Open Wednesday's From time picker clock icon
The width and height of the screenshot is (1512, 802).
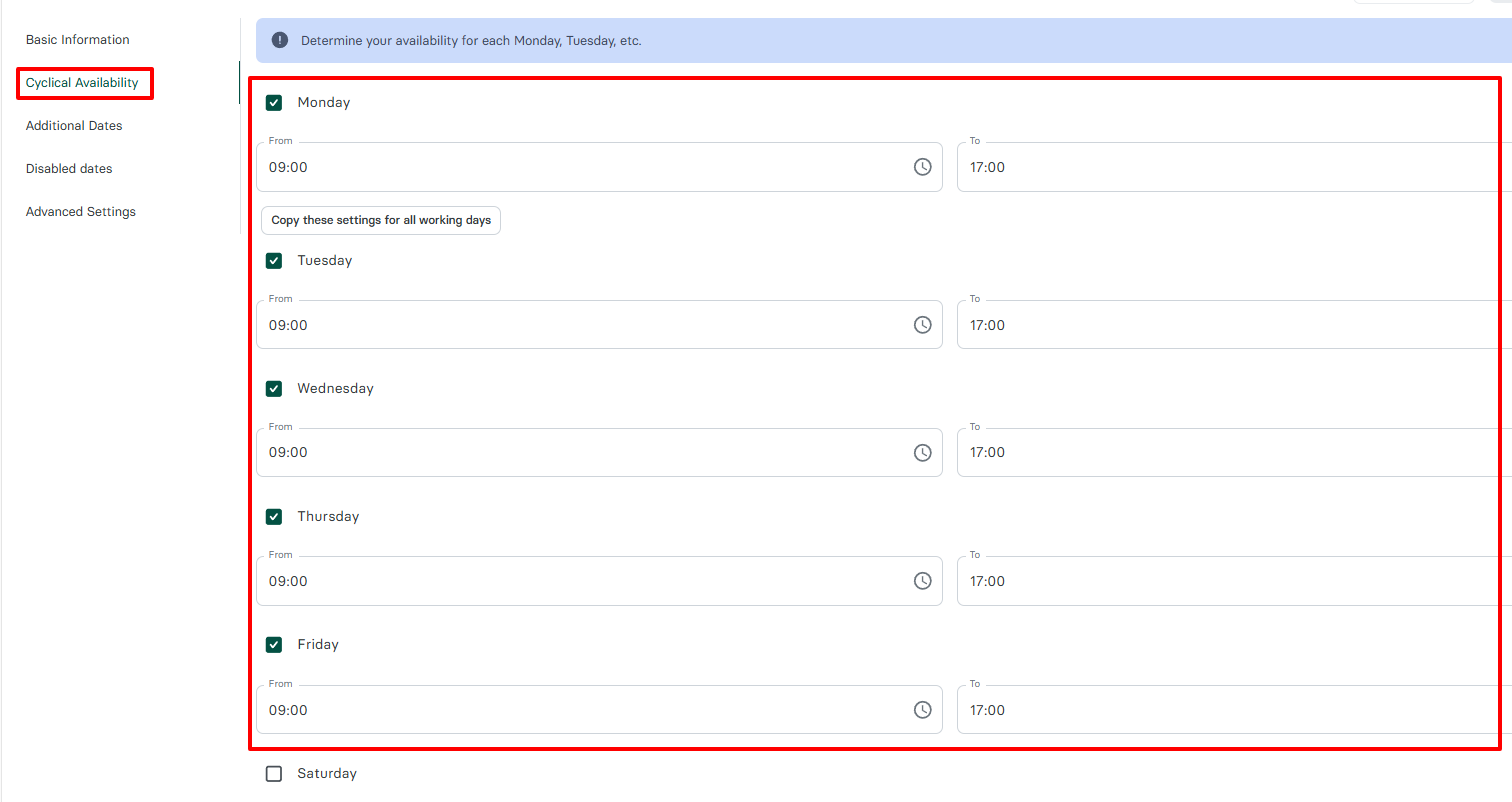(x=922, y=452)
